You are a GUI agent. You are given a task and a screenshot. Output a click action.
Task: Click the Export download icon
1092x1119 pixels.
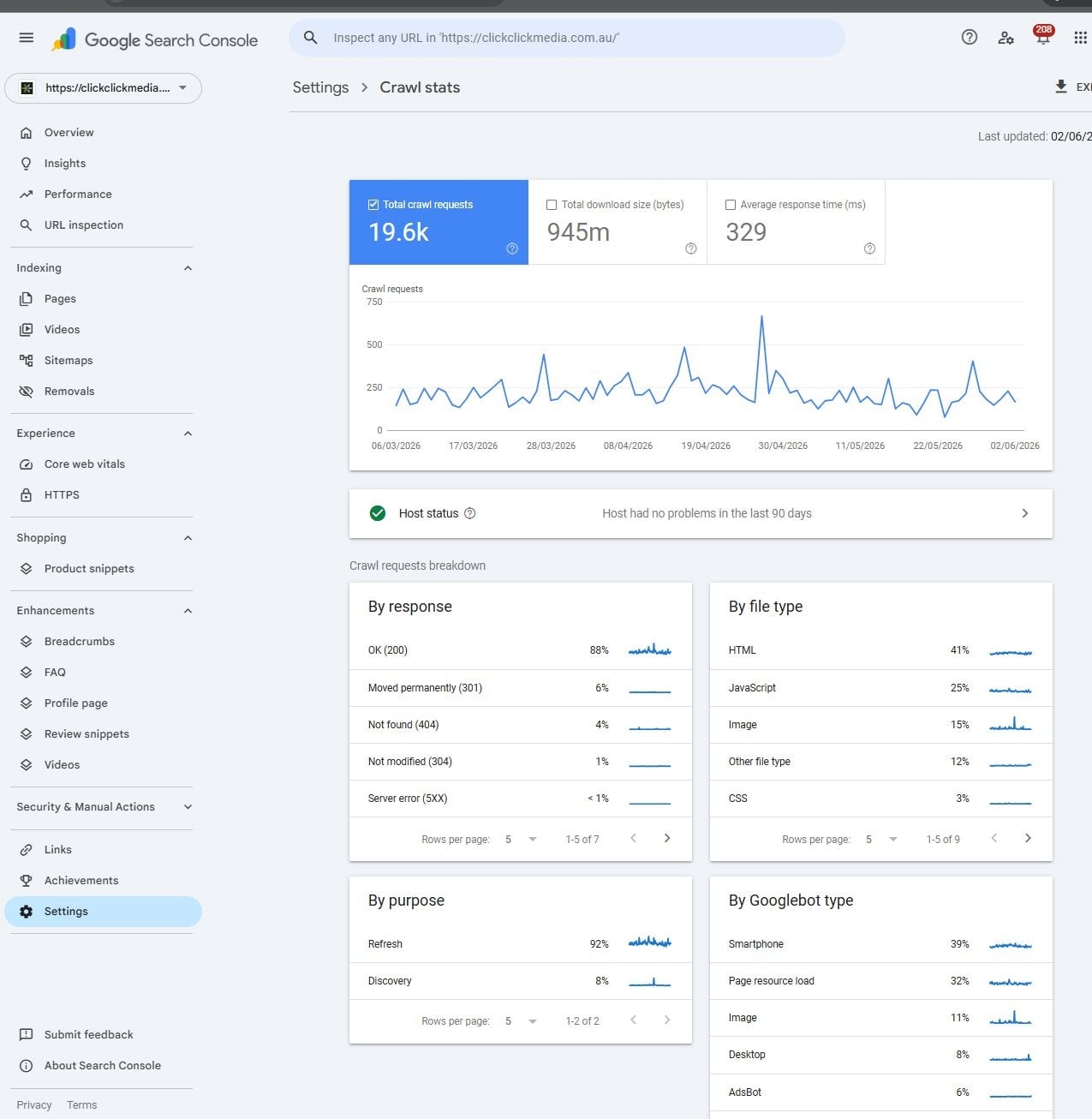1060,87
